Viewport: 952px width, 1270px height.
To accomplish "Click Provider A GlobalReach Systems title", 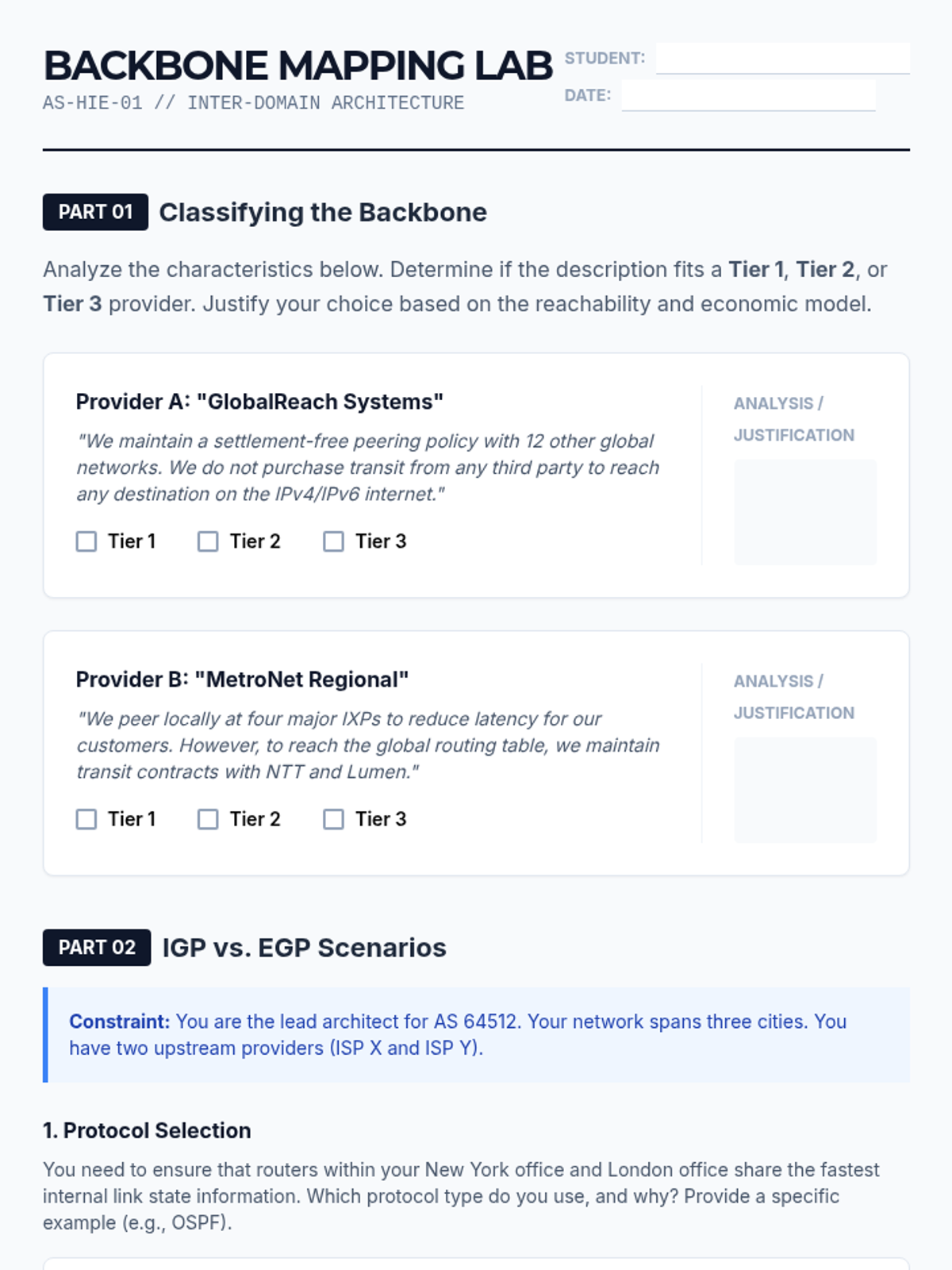I will [x=259, y=402].
